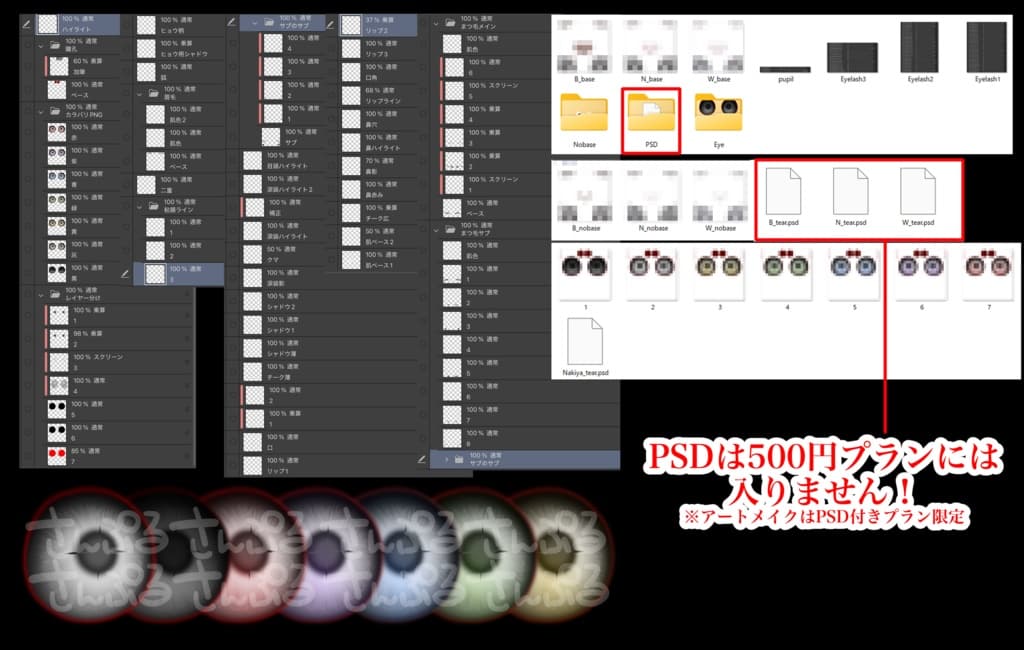Screen dimensions: 1024x650
Task: Select the Eyelash2 file
Action: coord(920,51)
